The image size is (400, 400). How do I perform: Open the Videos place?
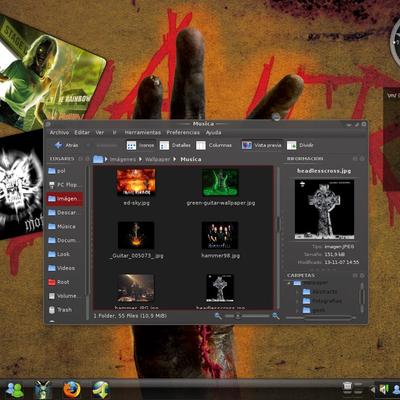(65, 268)
